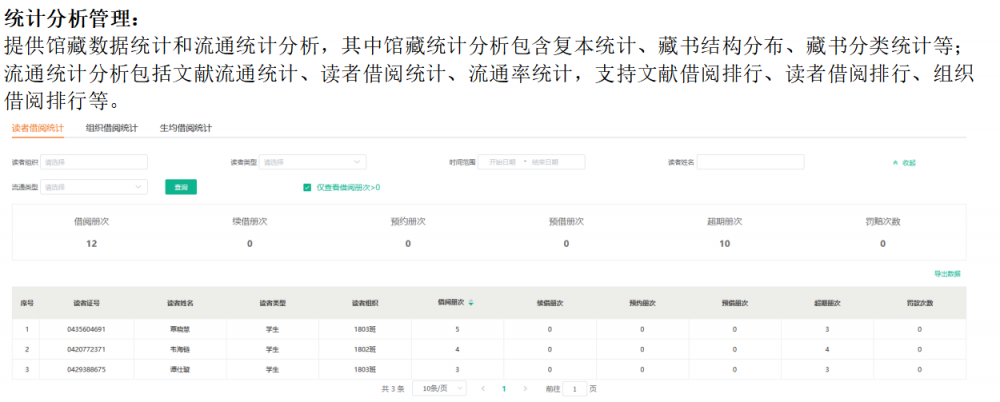Click the 前往 page number input box

pyautogui.click(x=575, y=388)
